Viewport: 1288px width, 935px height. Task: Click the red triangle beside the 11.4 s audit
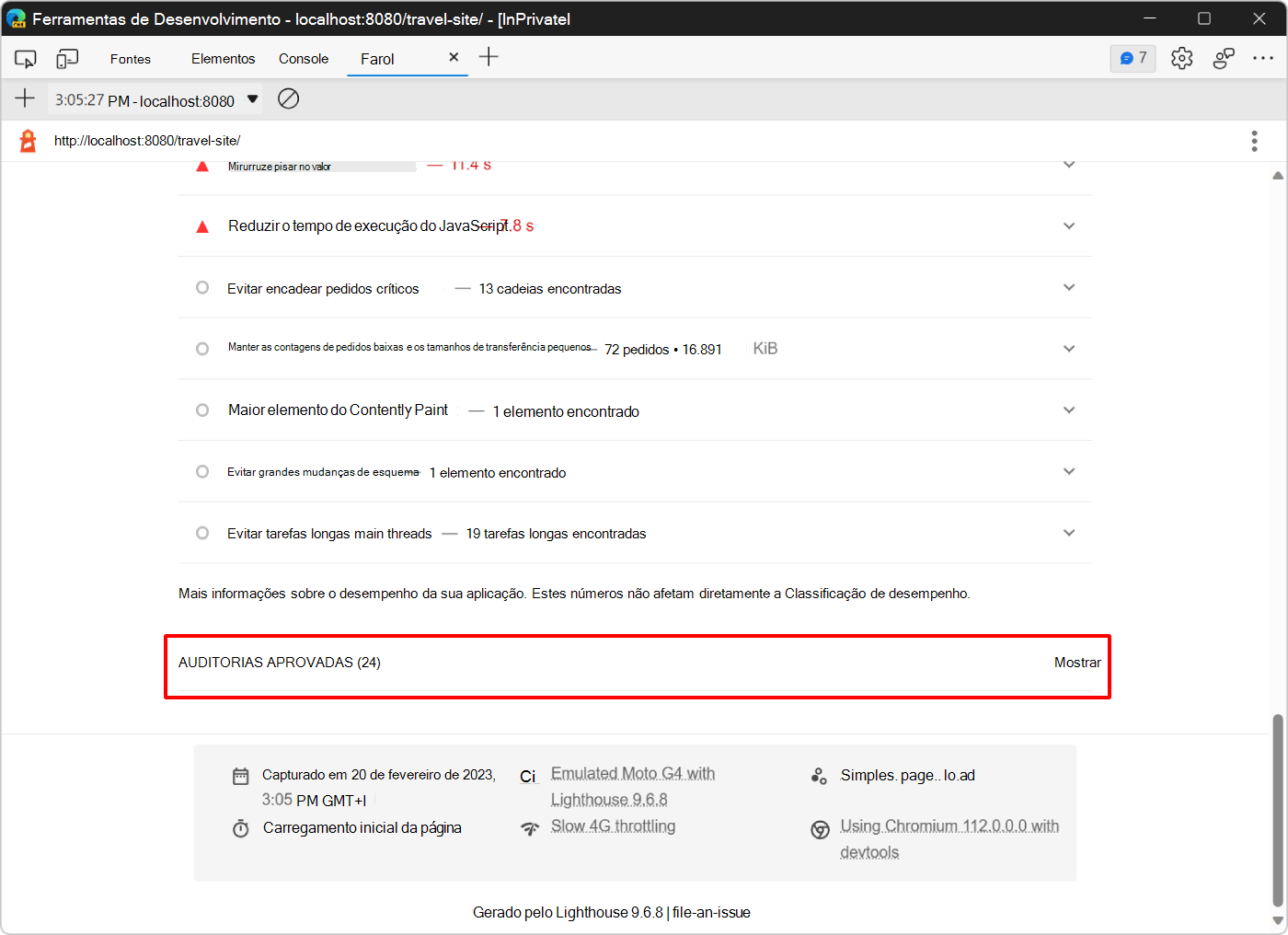click(x=202, y=167)
